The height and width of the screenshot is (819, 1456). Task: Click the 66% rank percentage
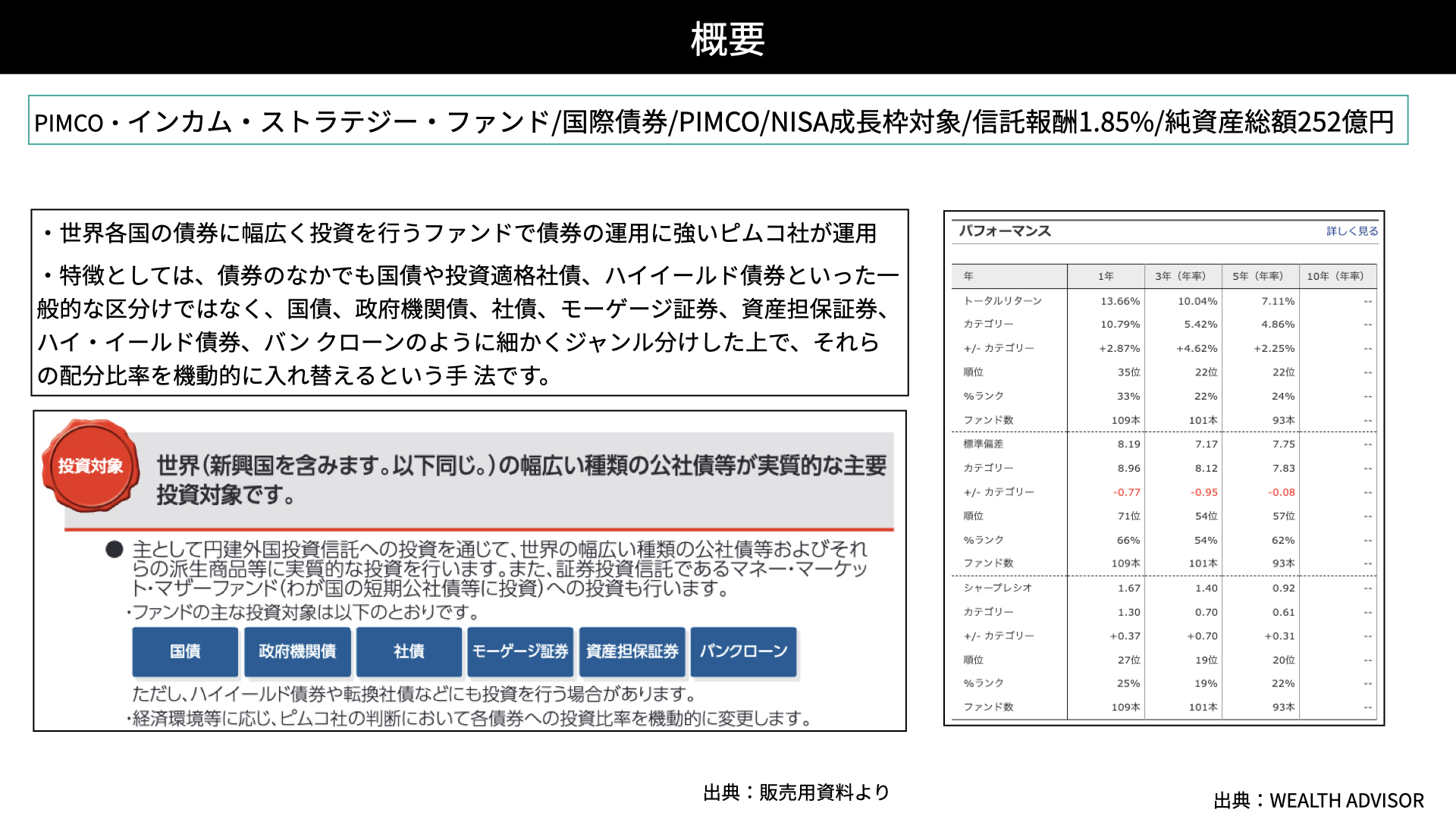(x=1128, y=541)
